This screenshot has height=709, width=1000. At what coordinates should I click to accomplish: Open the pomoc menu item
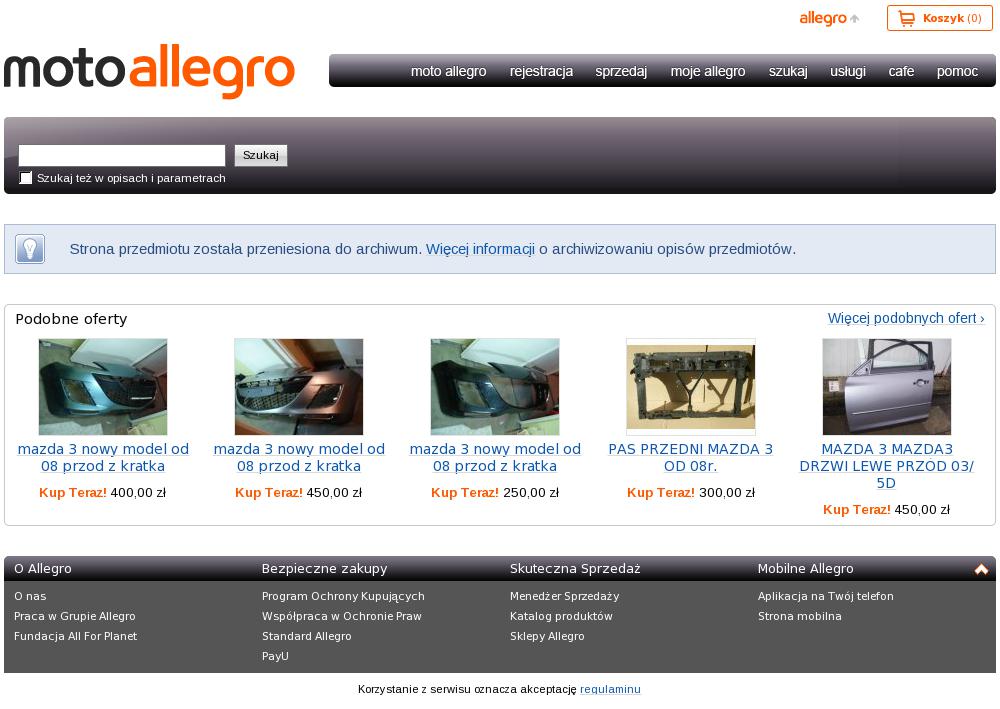pos(957,71)
